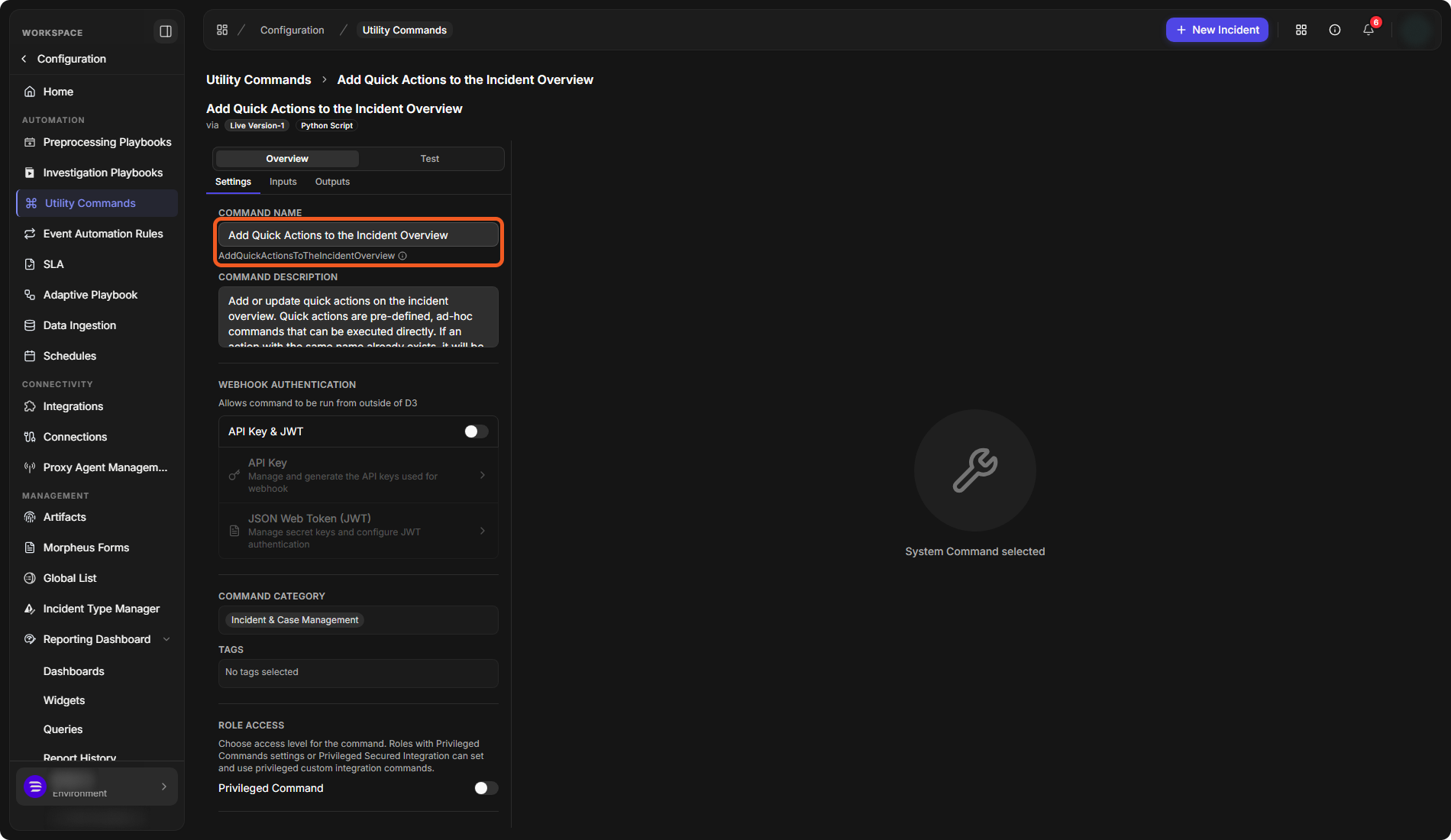1451x840 pixels.
Task: Open the environment switcher chevron
Action: pos(164,787)
